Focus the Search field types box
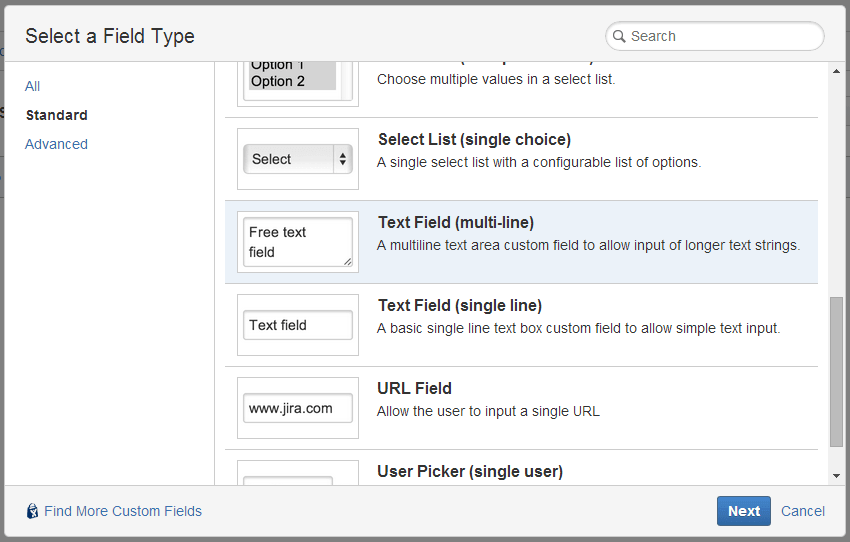Screen dimensions: 850x542 (714, 36)
